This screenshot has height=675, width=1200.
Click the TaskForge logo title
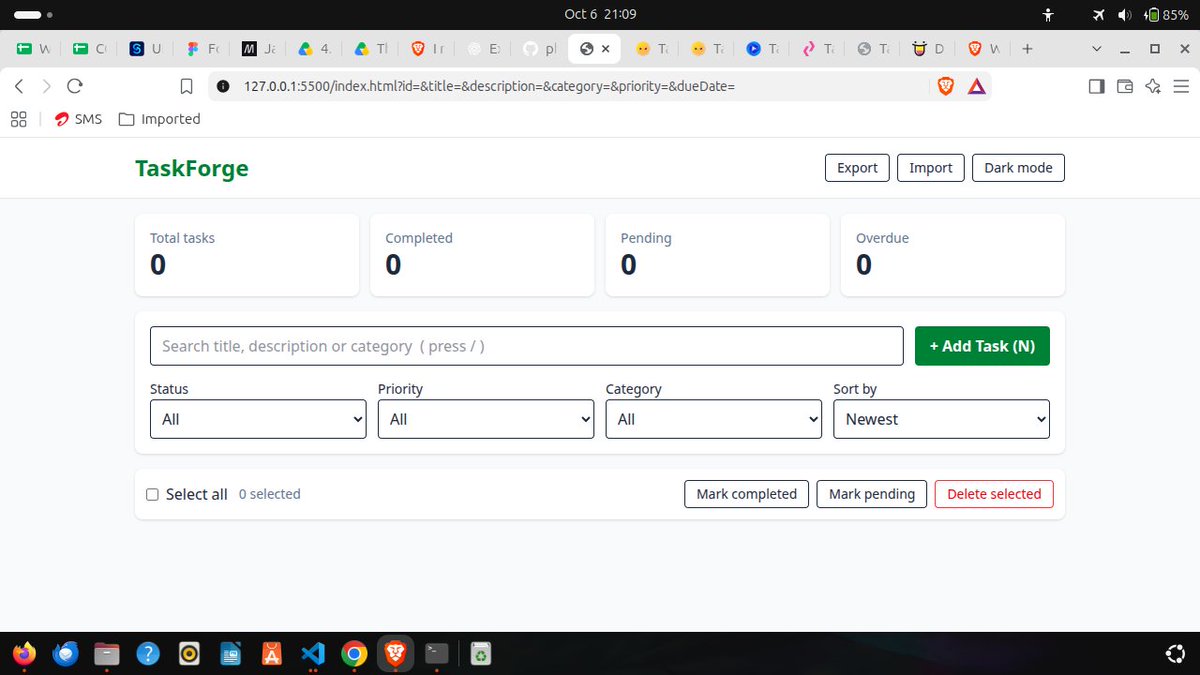192,168
